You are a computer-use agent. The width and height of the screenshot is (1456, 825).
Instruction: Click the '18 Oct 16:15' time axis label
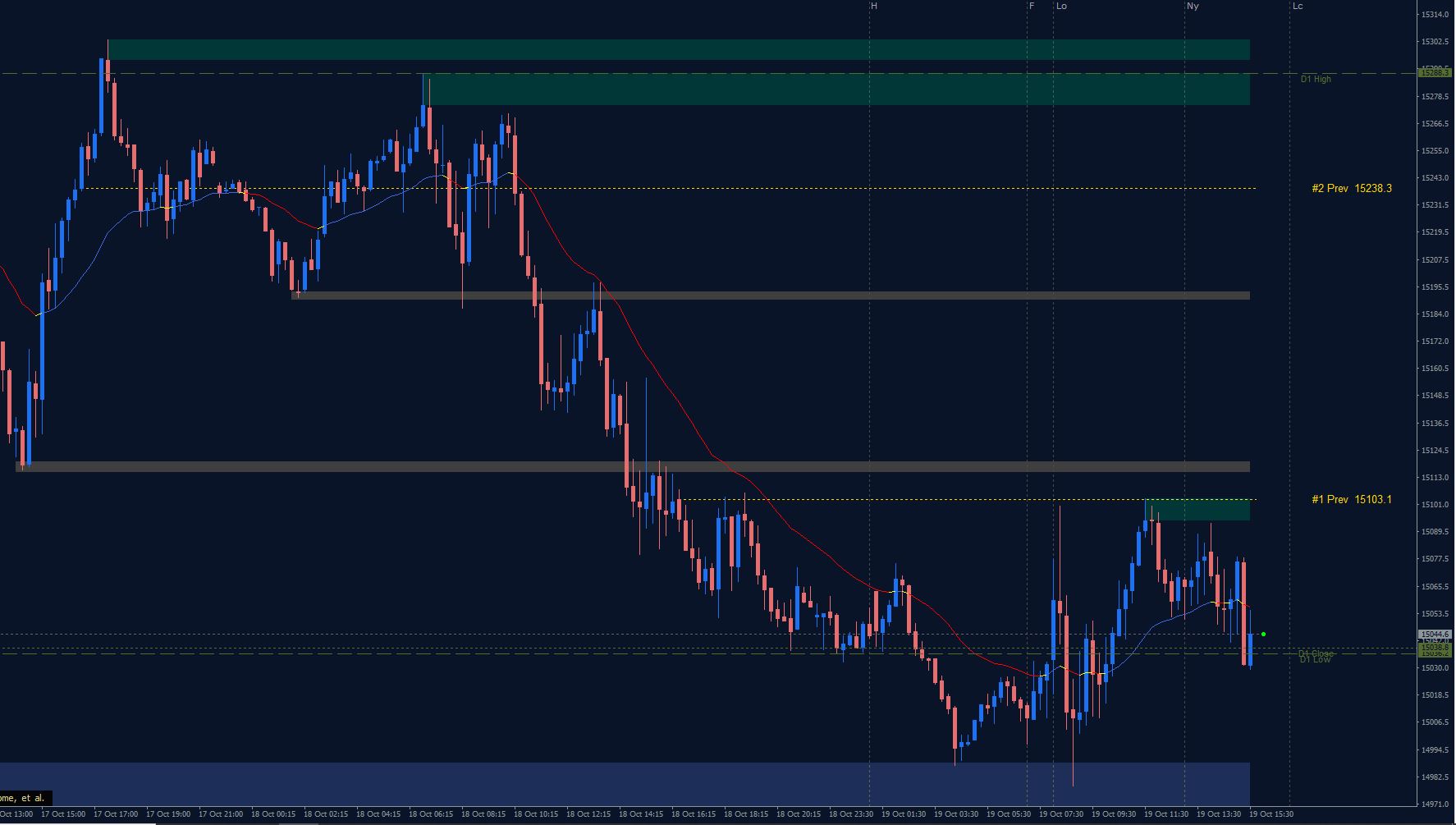tap(694, 814)
